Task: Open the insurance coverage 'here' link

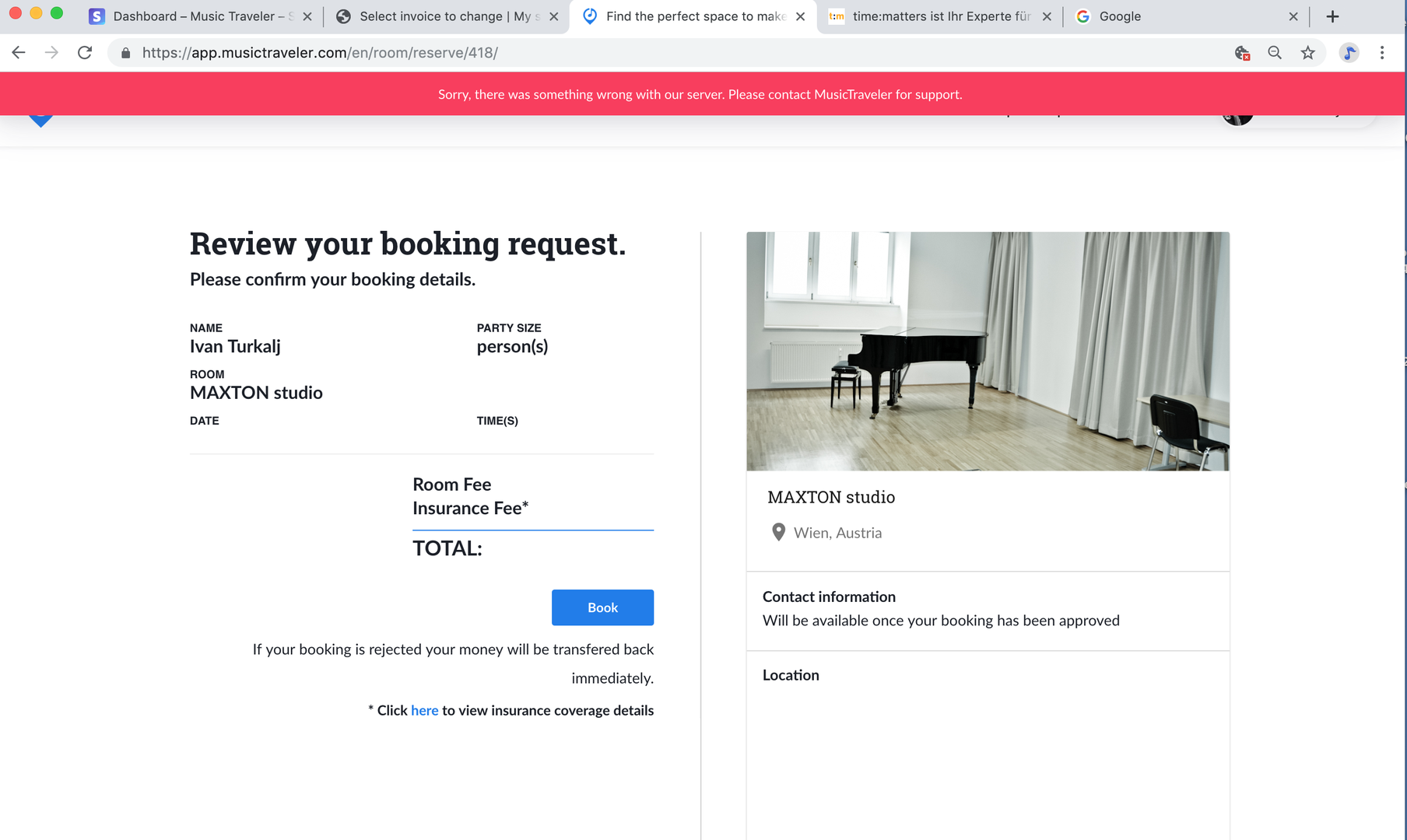Action: [424, 710]
